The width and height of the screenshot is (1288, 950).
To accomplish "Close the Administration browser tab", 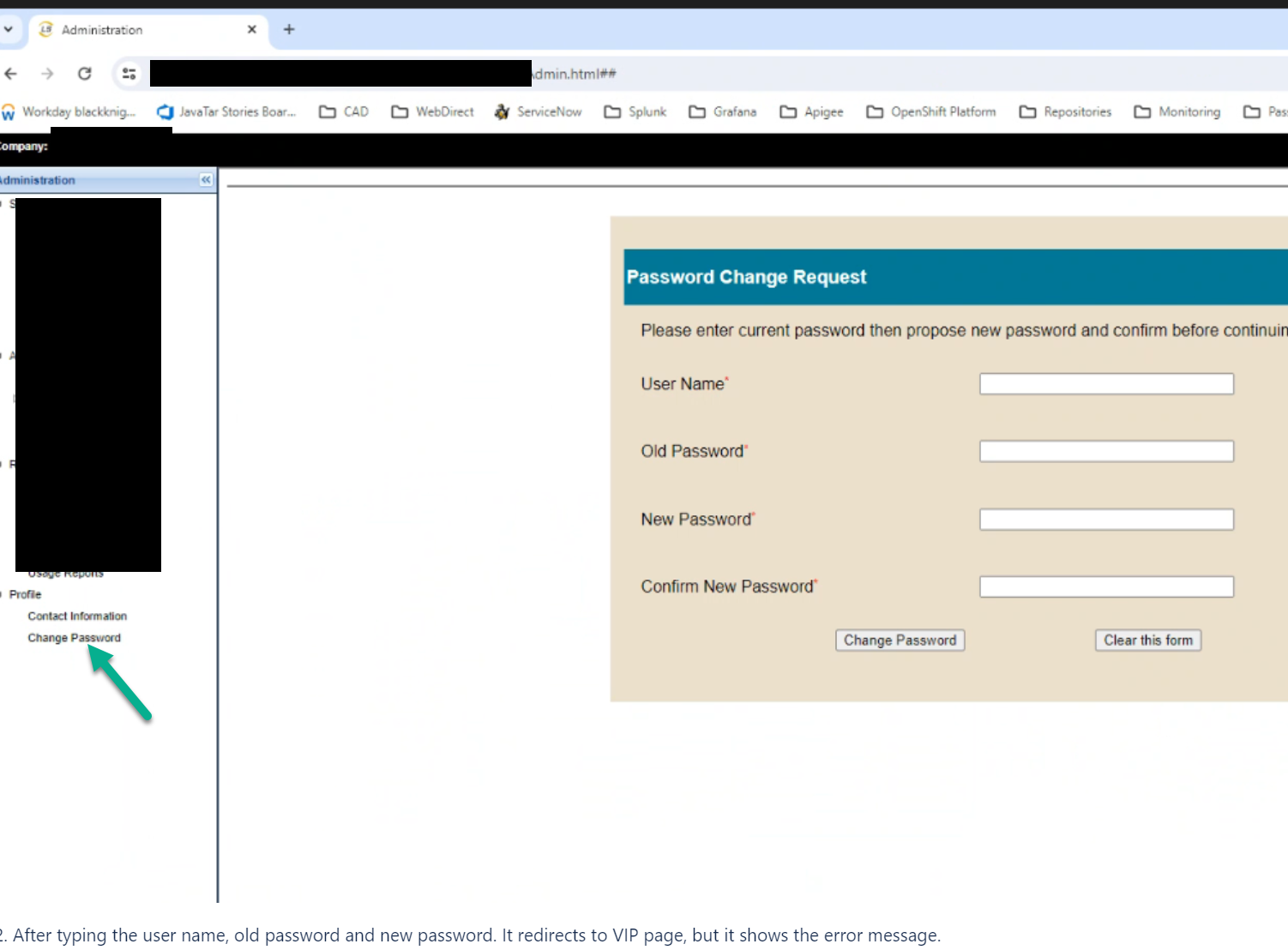I will [251, 29].
